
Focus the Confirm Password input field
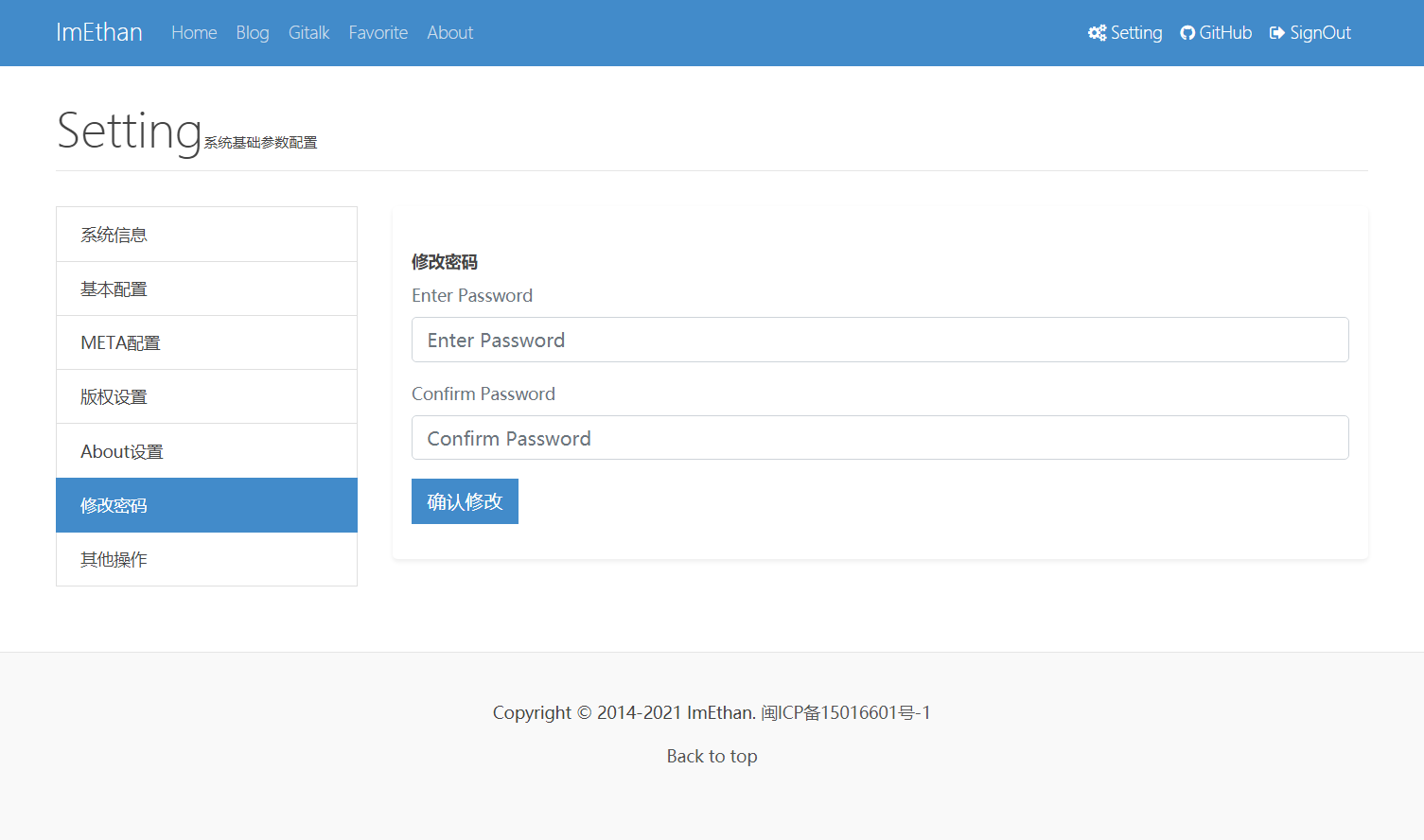click(x=880, y=438)
